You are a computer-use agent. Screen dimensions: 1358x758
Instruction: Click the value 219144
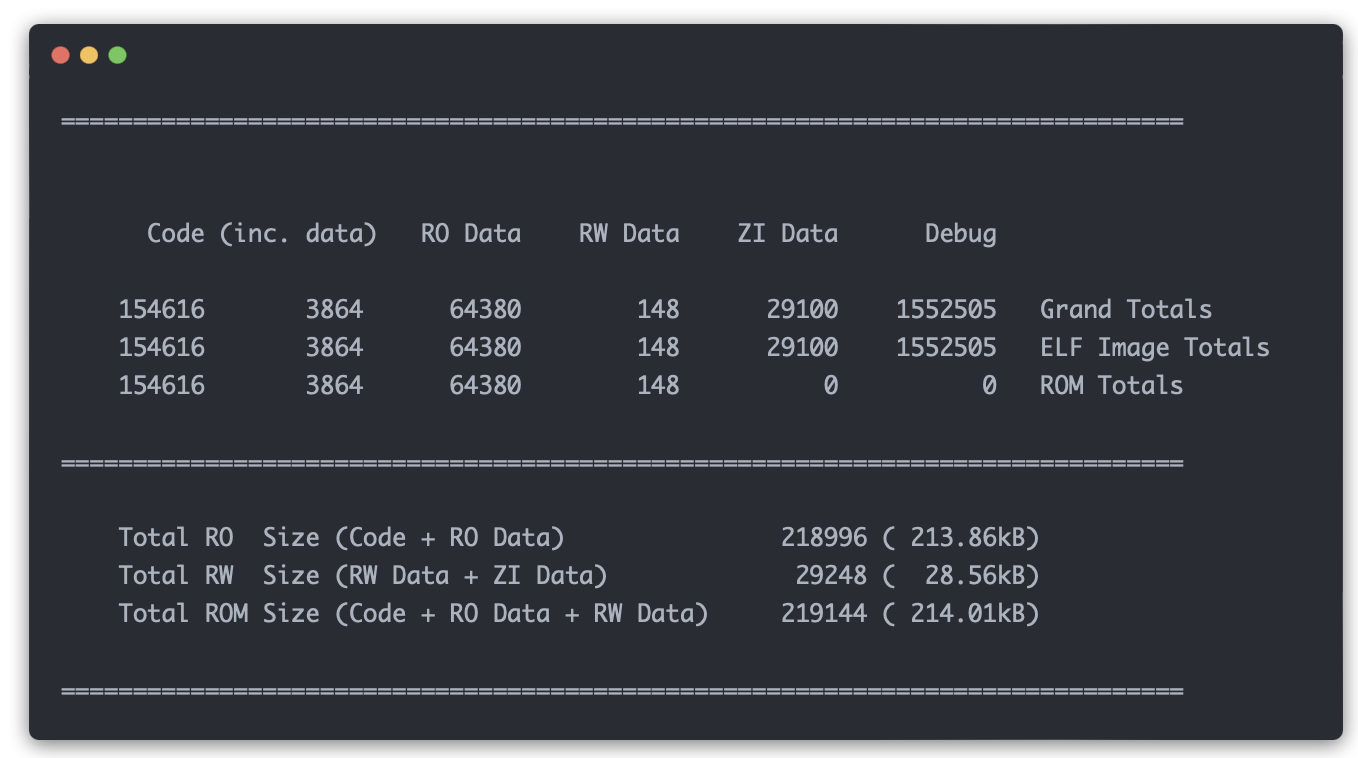pyautogui.click(x=824, y=614)
